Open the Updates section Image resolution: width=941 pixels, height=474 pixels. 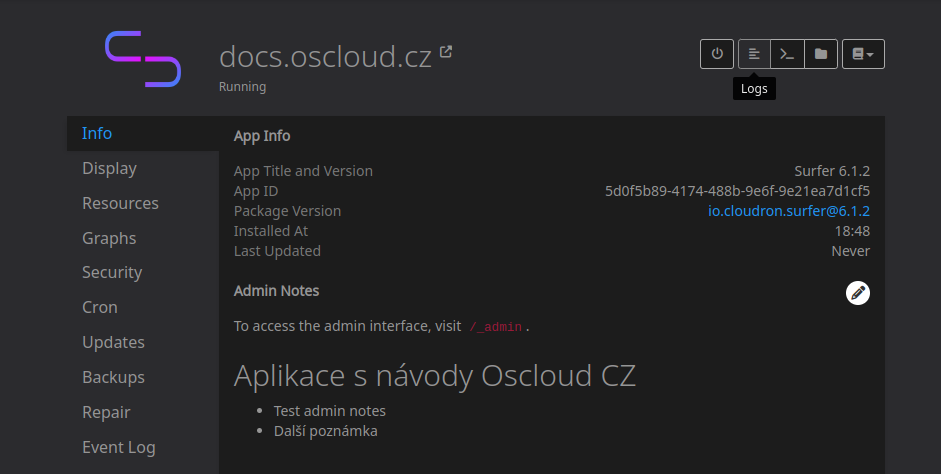(113, 342)
